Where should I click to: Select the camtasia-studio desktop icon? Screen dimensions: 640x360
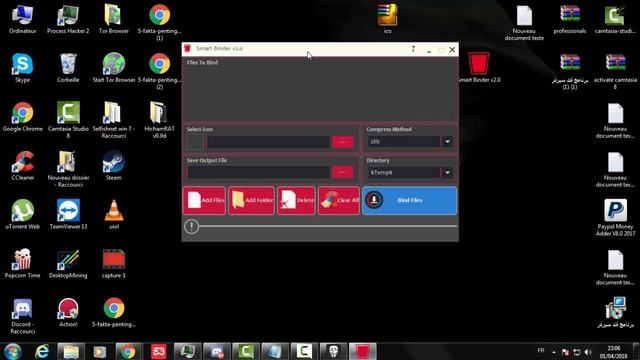tap(615, 19)
